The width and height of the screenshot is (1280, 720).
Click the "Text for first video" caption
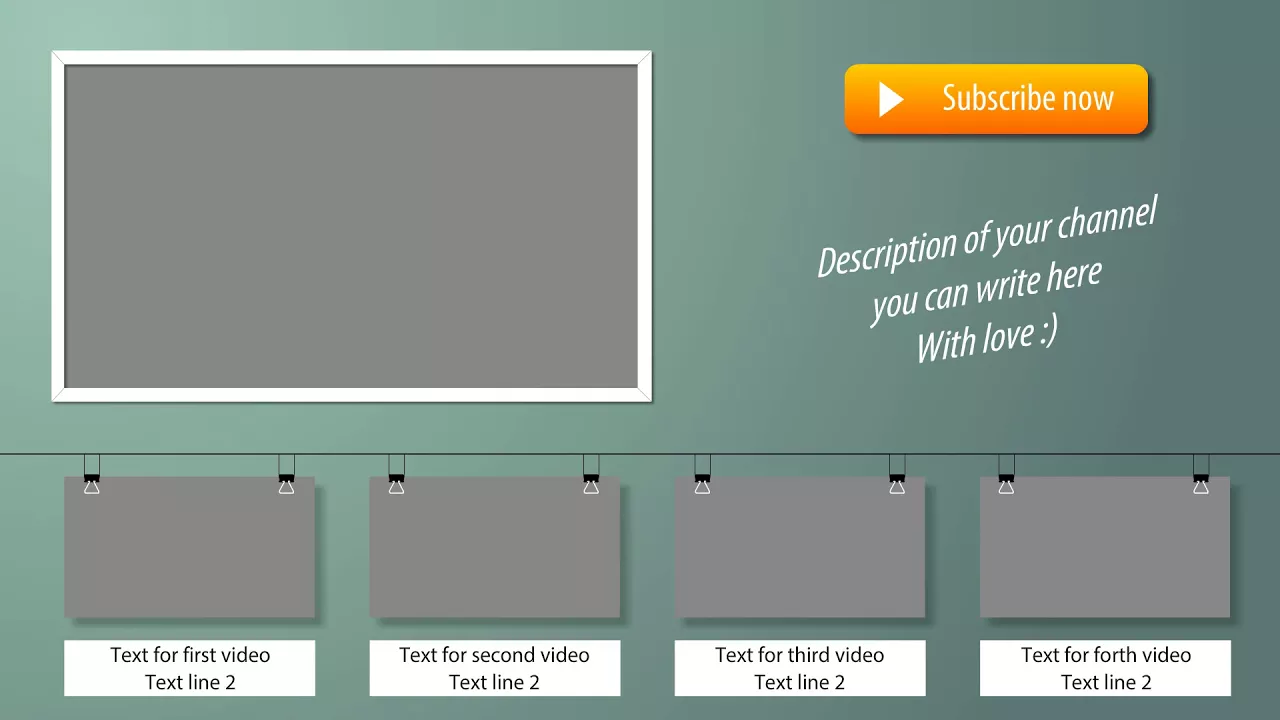(190, 655)
